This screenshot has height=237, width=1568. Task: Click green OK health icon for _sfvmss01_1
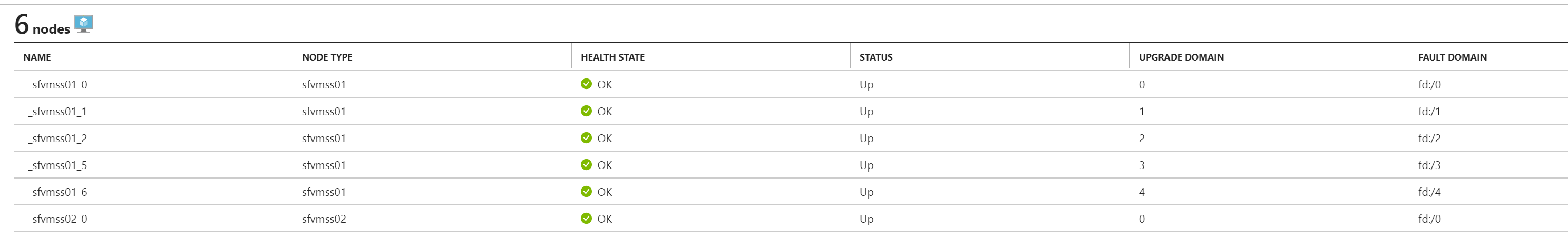[586, 111]
